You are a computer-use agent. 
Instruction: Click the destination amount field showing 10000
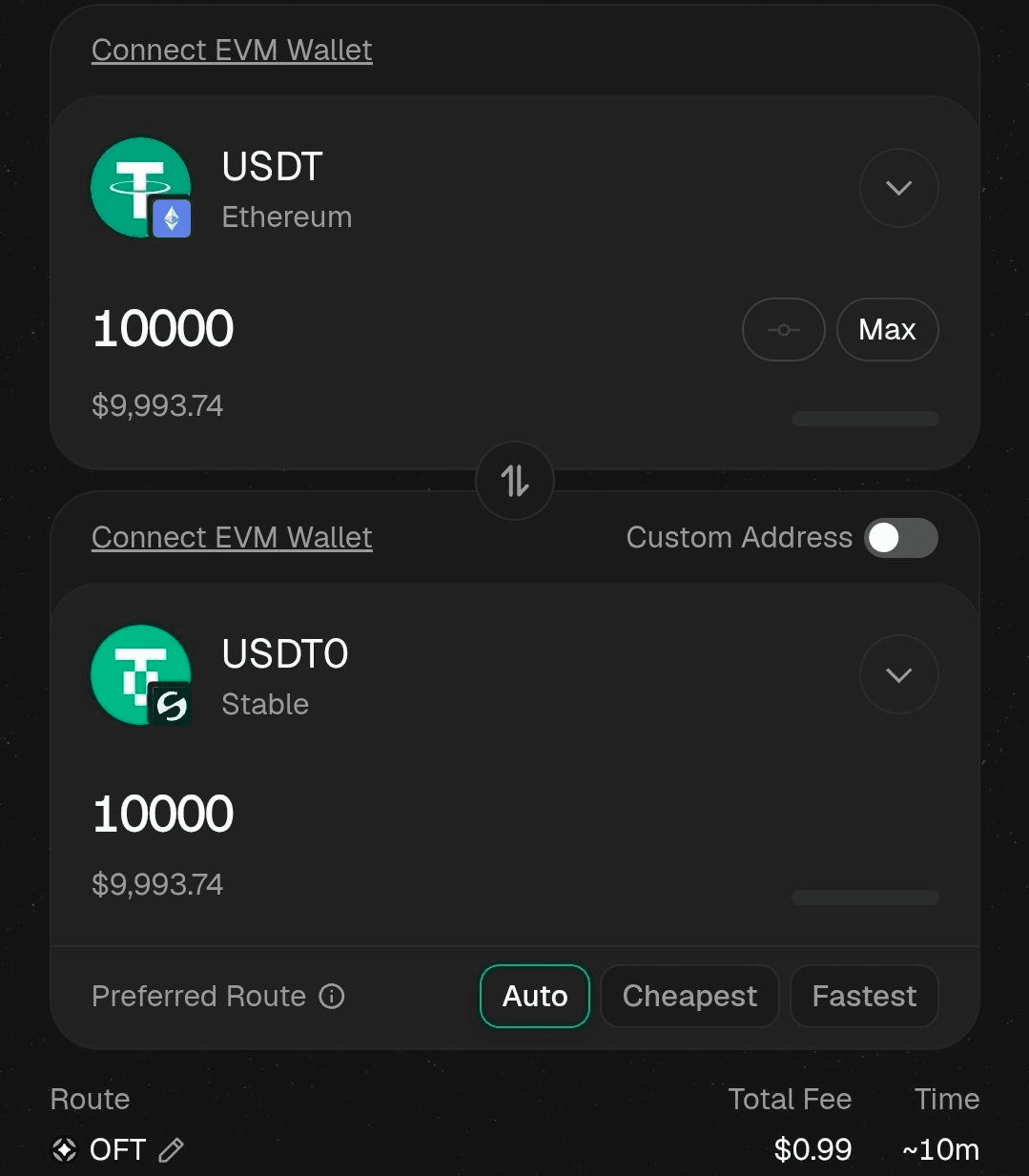point(163,815)
